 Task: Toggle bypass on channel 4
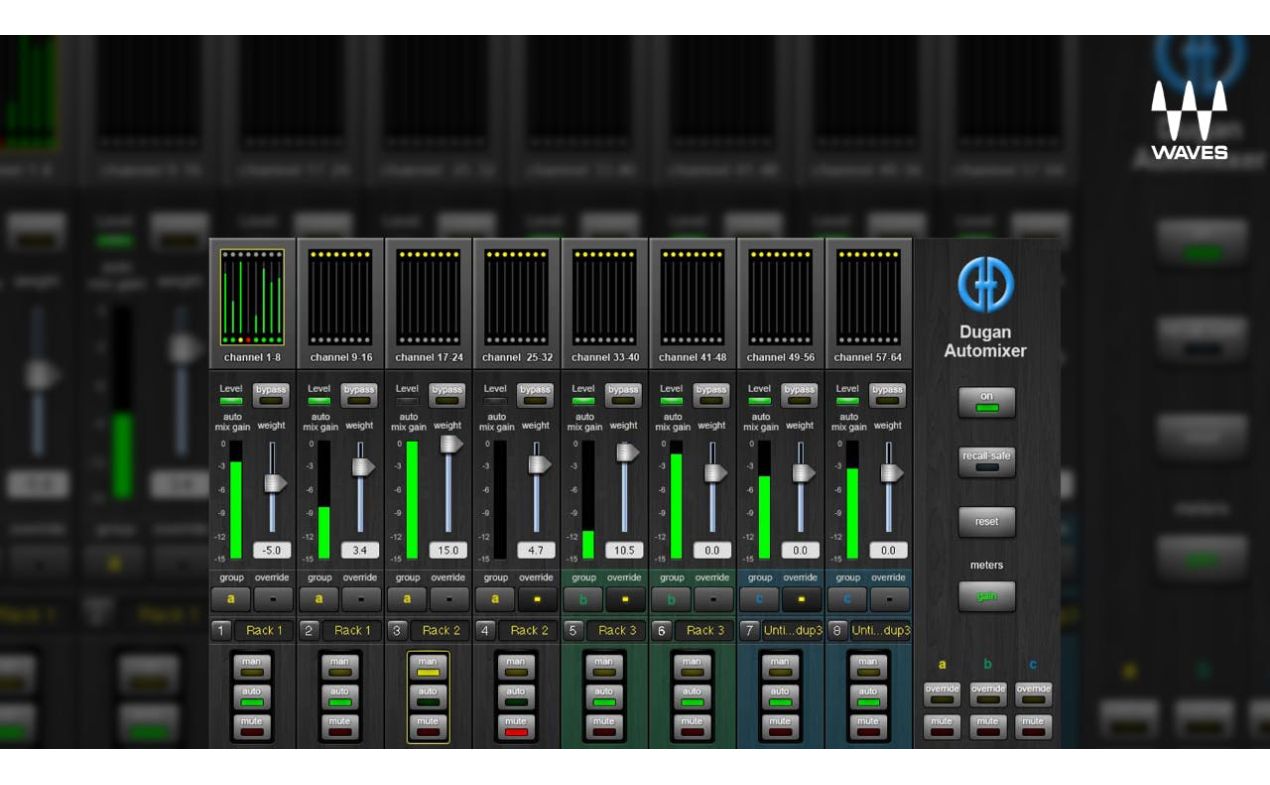pyautogui.click(x=535, y=394)
